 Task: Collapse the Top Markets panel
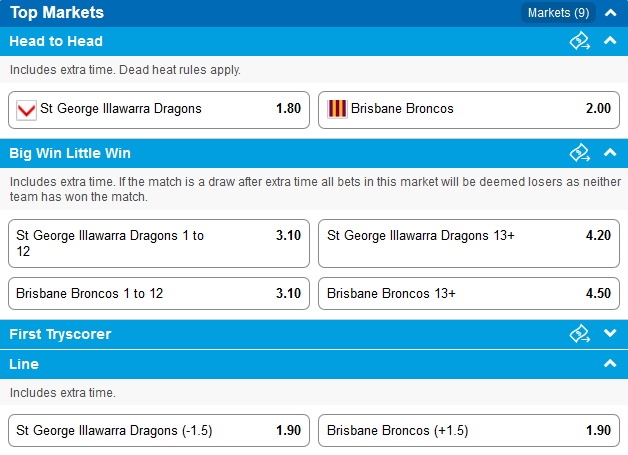tap(610, 13)
